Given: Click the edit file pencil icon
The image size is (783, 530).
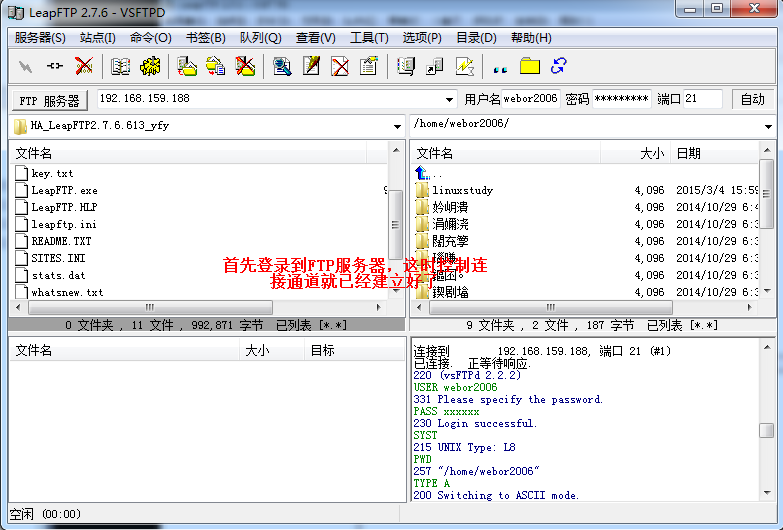Looking at the screenshot, I should coord(311,66).
